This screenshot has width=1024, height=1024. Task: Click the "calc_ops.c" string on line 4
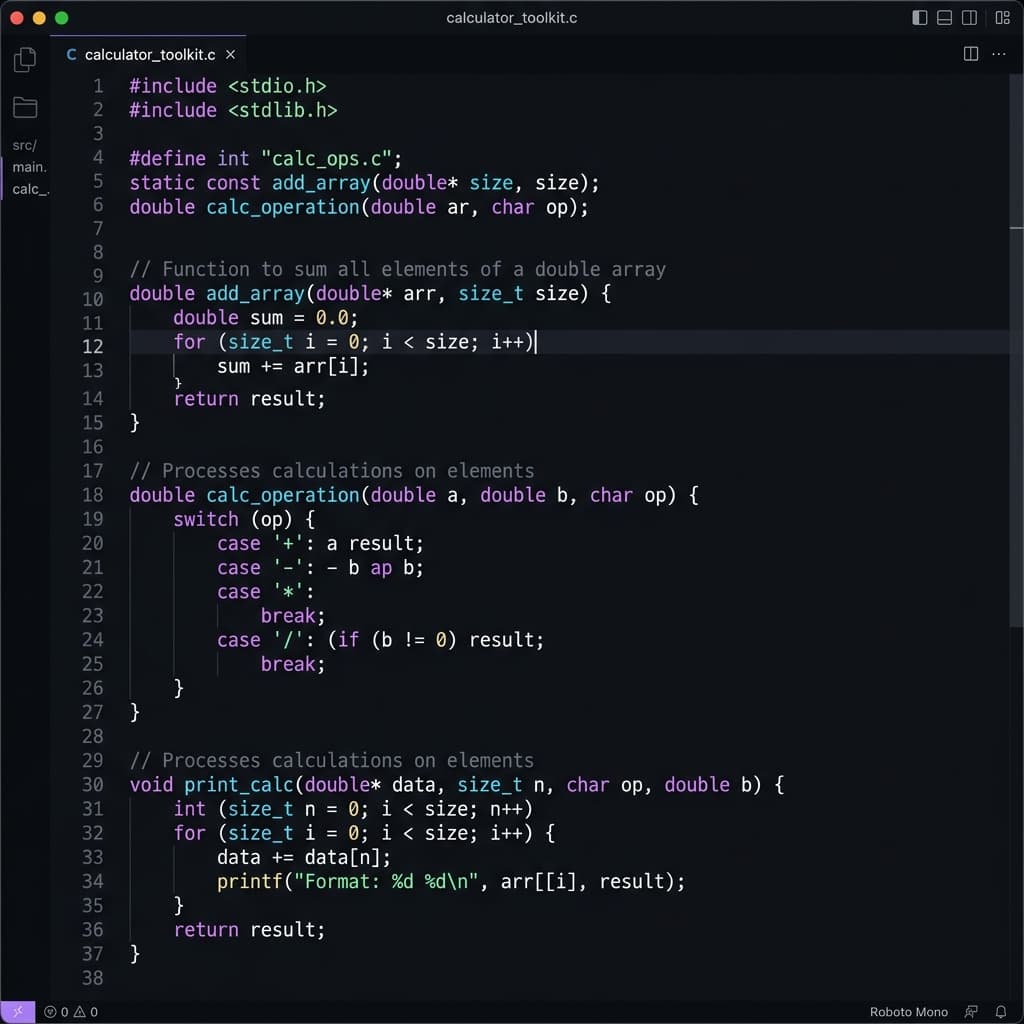[326, 158]
